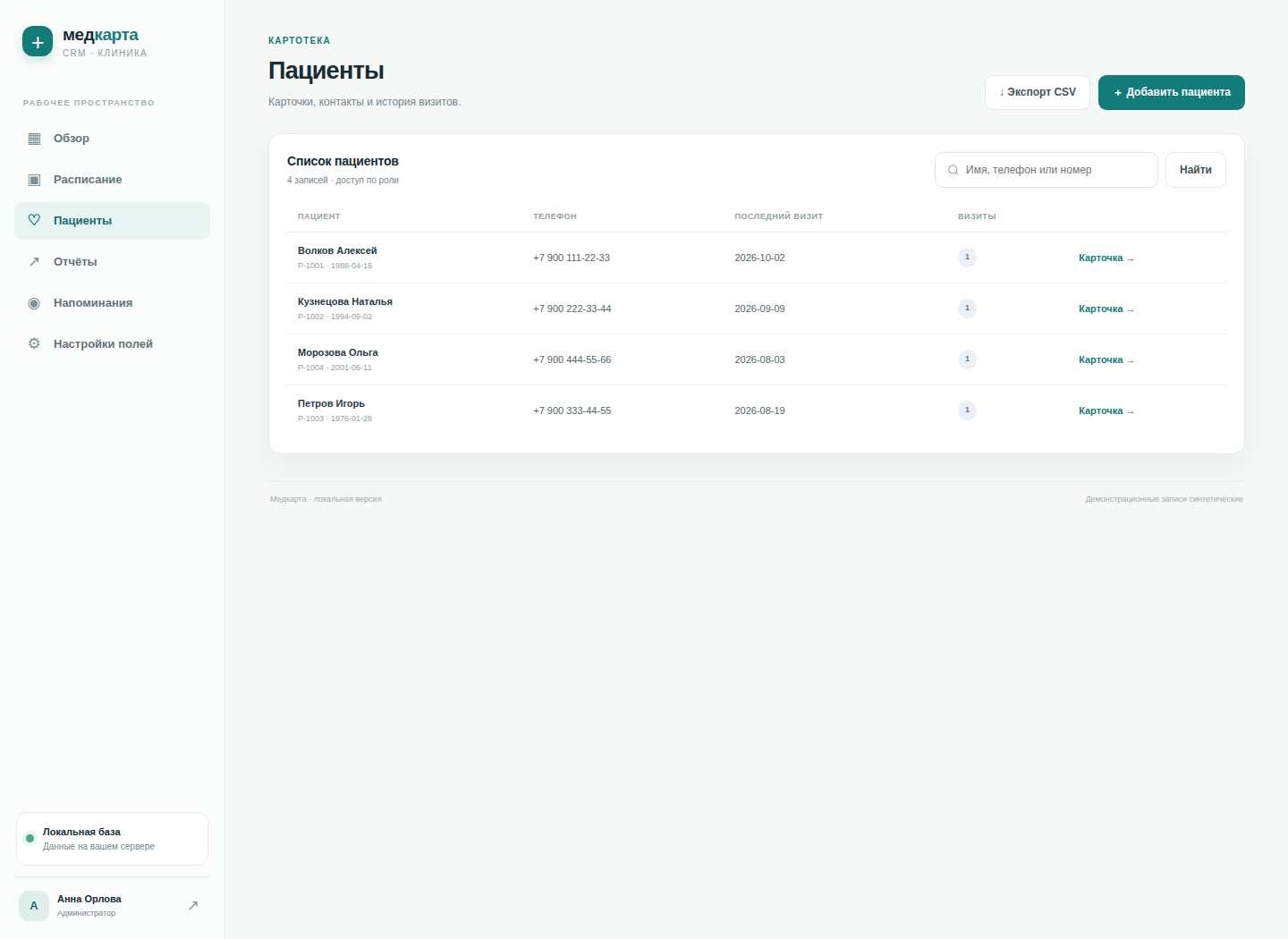1288x939 pixels.
Task: Click visits badge for Волков Алексей
Action: [x=967, y=258]
